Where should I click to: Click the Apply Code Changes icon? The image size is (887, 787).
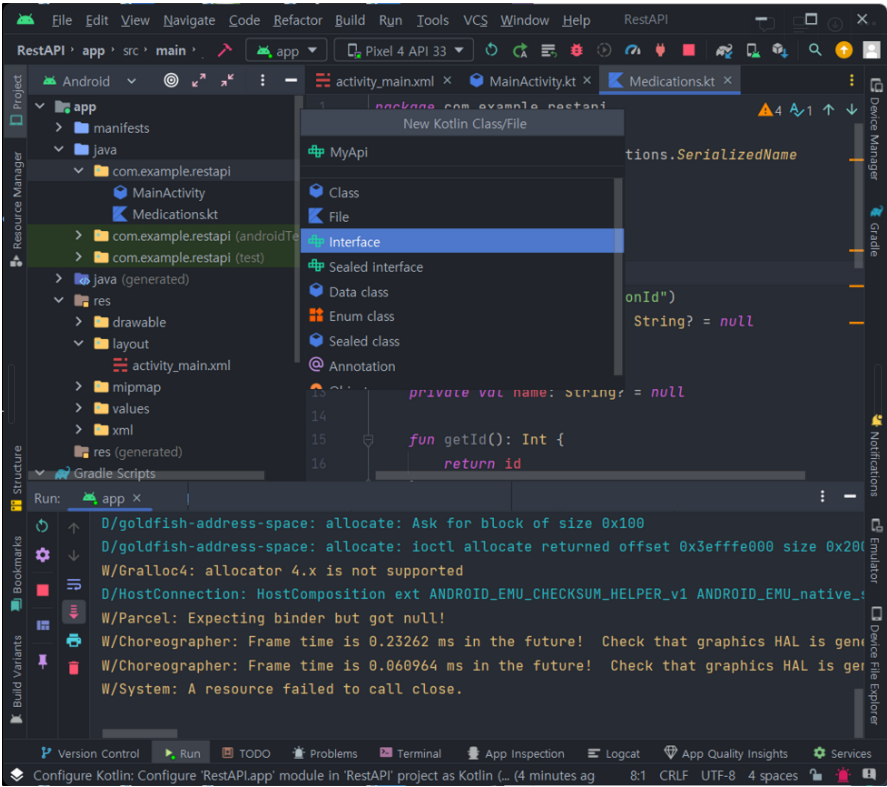click(x=548, y=50)
